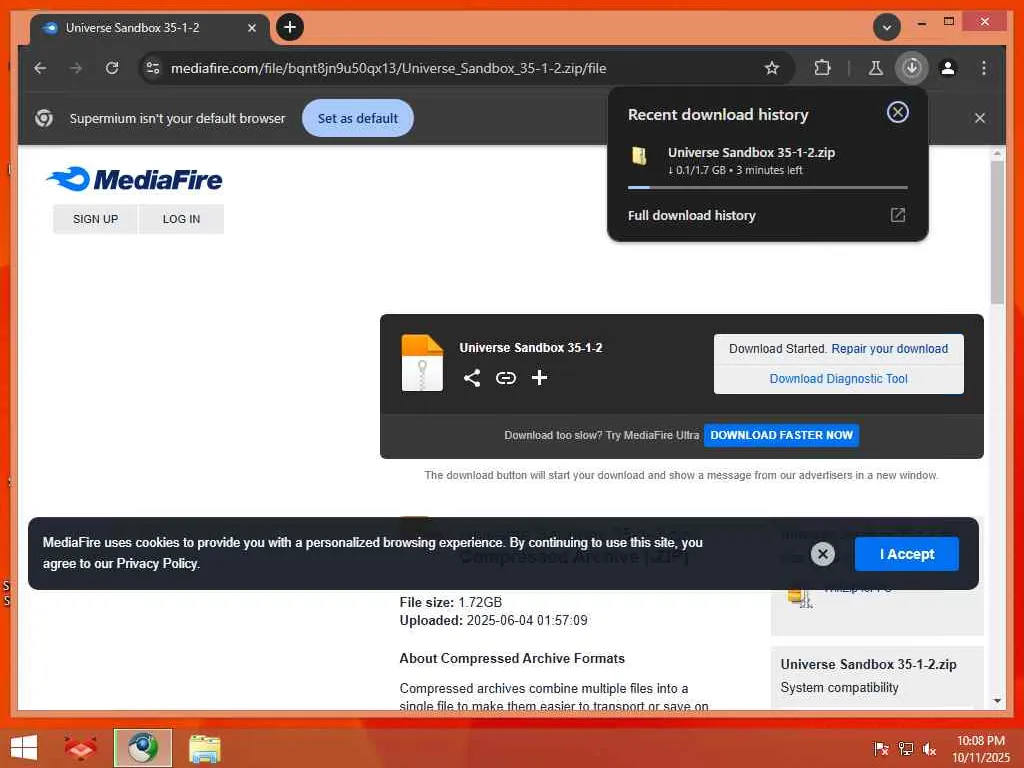Click the page vertical scrollbar thumb

[997, 232]
